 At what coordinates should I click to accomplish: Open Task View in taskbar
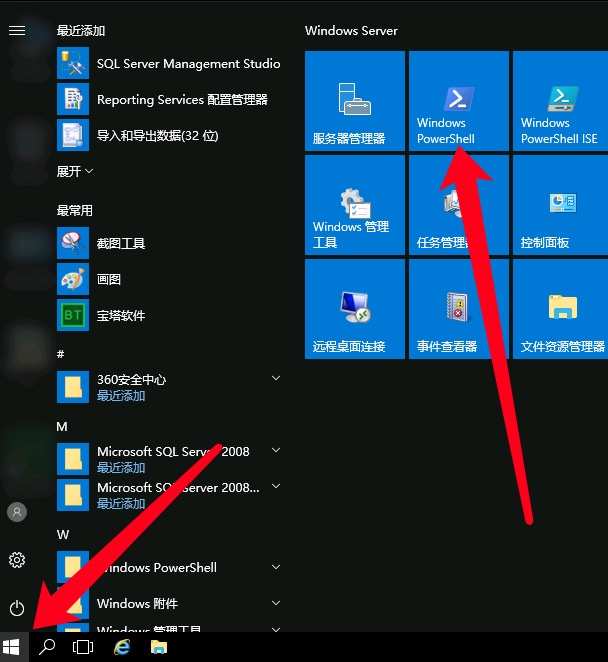pos(83,647)
